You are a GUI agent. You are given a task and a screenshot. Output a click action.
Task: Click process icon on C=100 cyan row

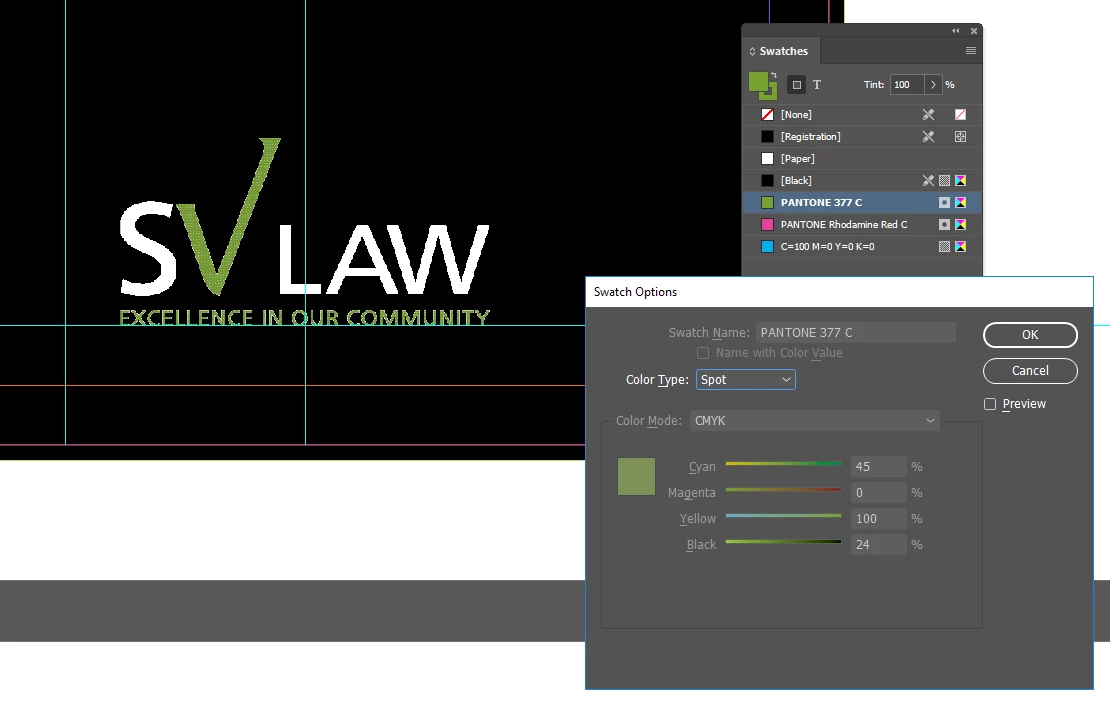coord(944,246)
